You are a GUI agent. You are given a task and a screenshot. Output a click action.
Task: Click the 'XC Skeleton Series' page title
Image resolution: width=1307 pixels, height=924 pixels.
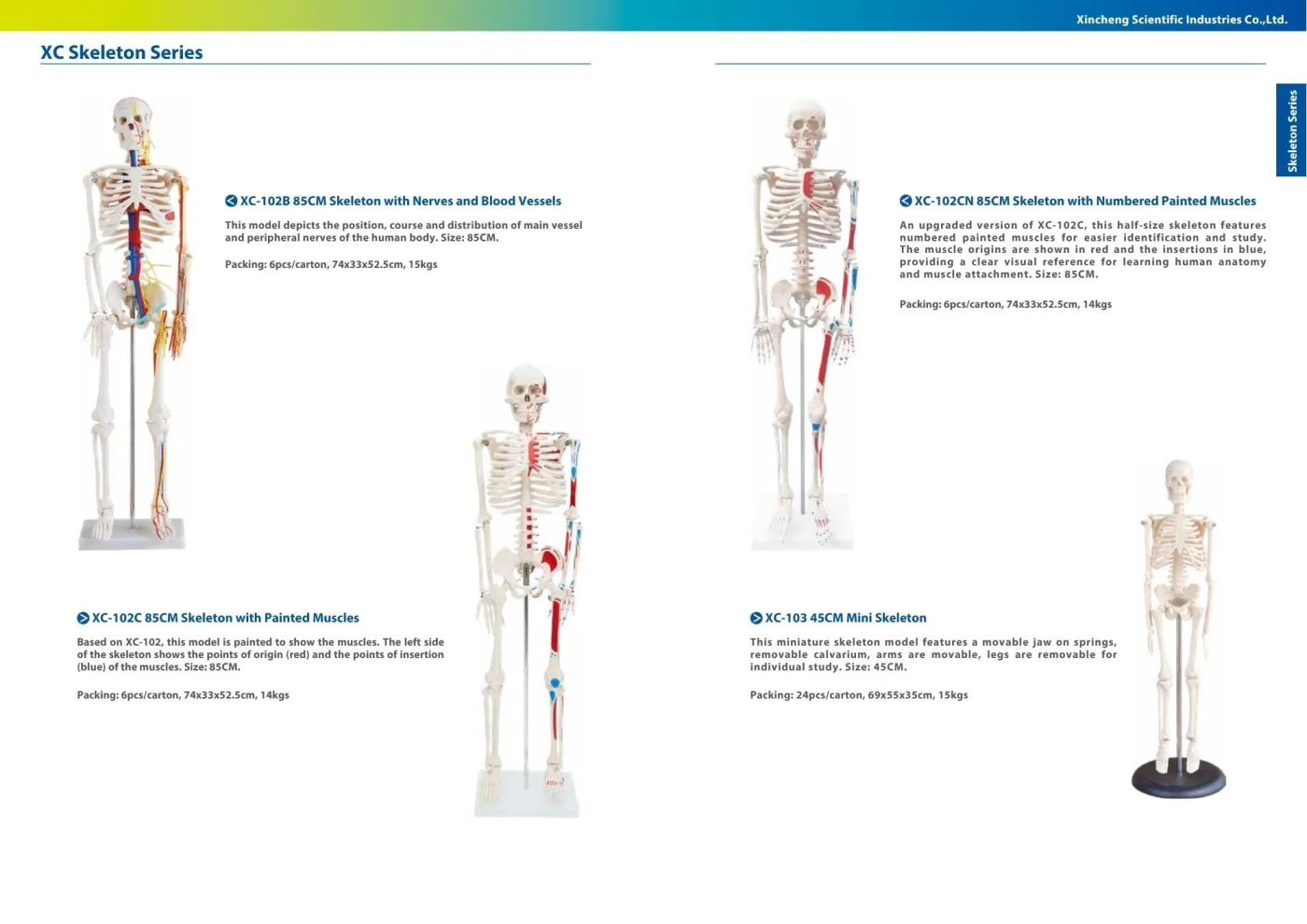(121, 52)
